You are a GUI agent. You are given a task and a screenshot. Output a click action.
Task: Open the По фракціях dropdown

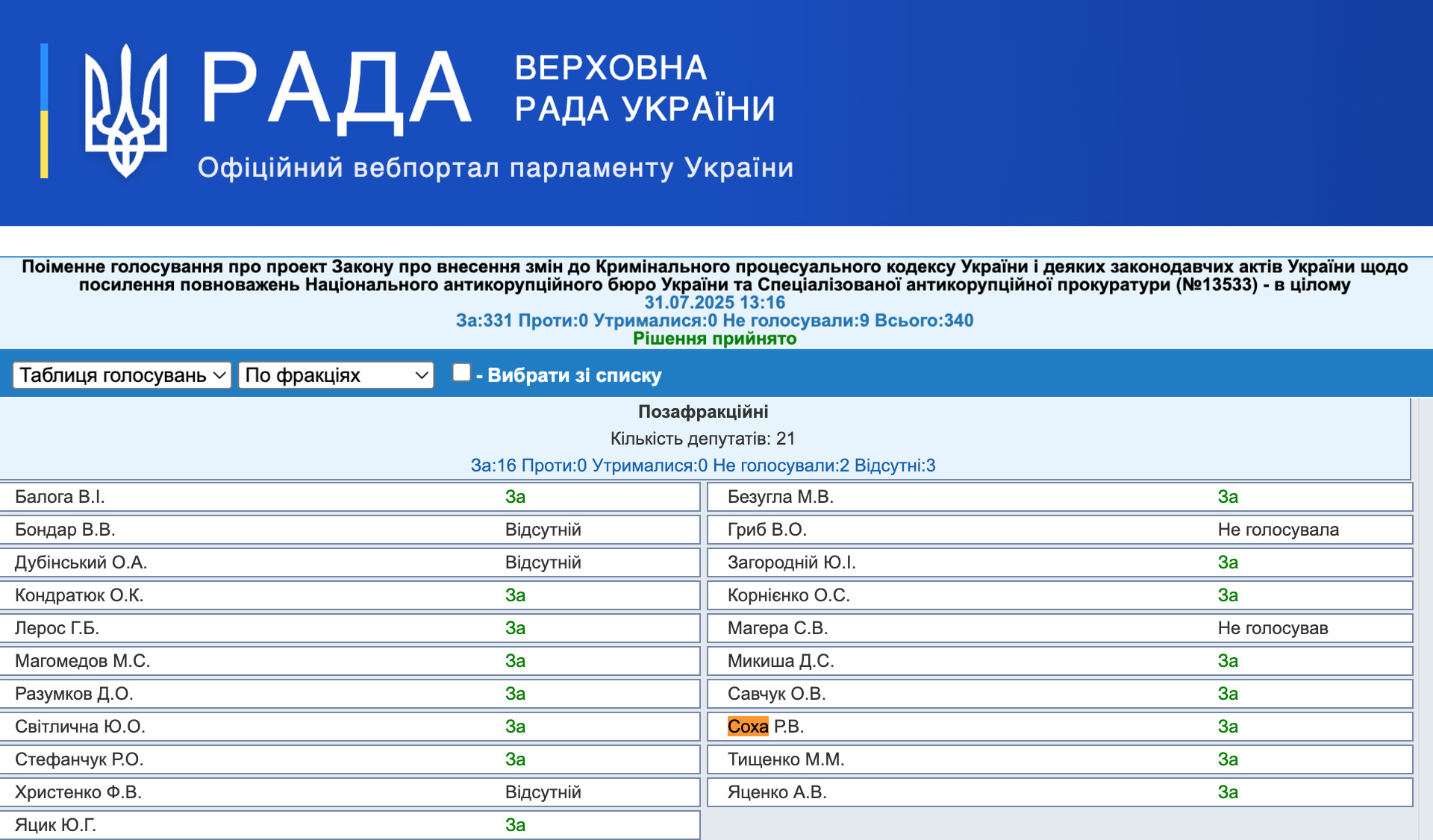click(336, 374)
